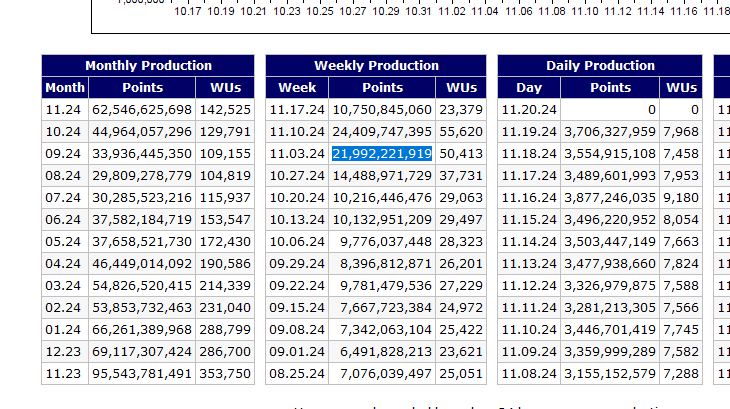Click monthly points 62,546,625,698
Image resolution: width=730 pixels, height=409 pixels.
coord(142,110)
